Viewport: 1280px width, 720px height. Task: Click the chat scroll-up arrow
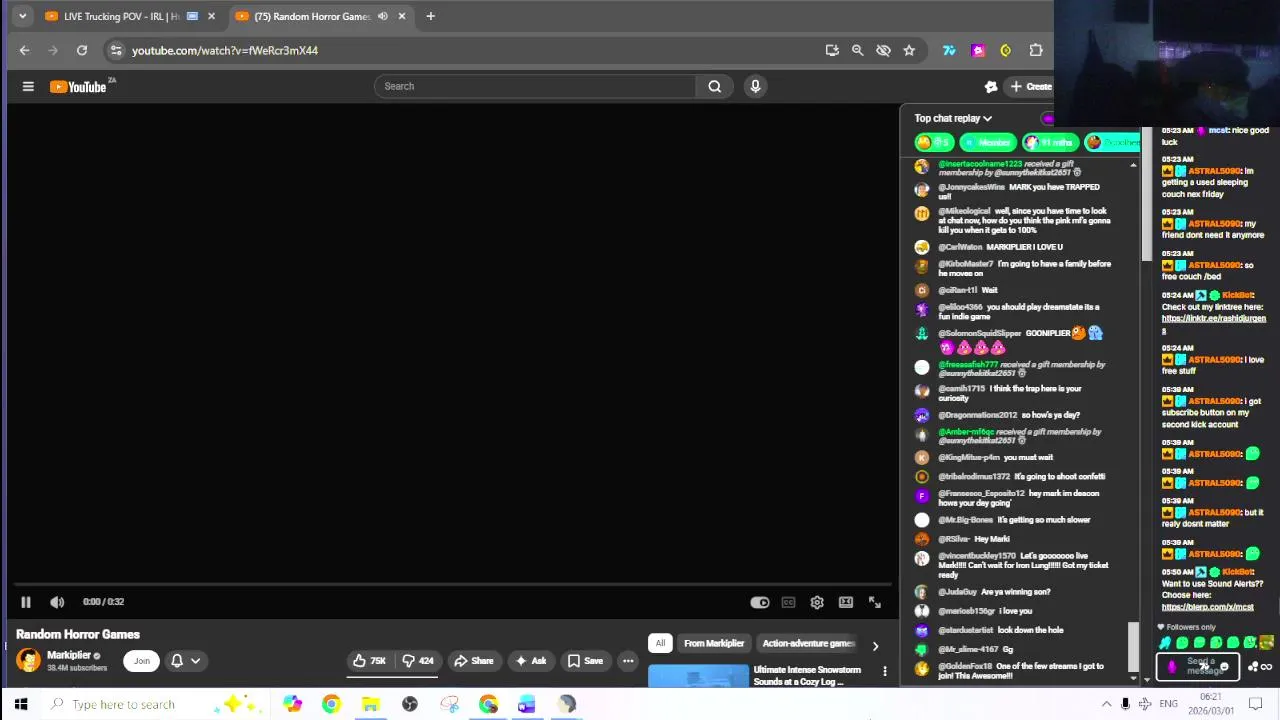[x=1133, y=165]
